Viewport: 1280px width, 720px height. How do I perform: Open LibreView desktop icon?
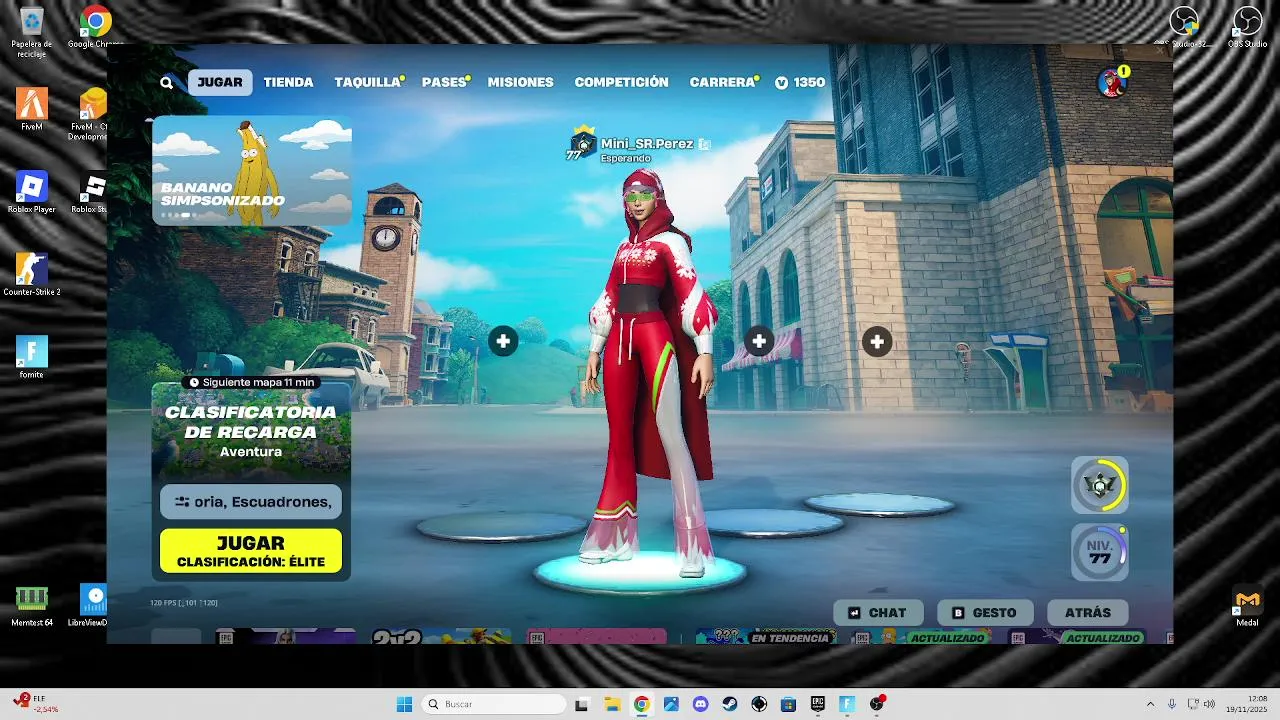coord(90,605)
